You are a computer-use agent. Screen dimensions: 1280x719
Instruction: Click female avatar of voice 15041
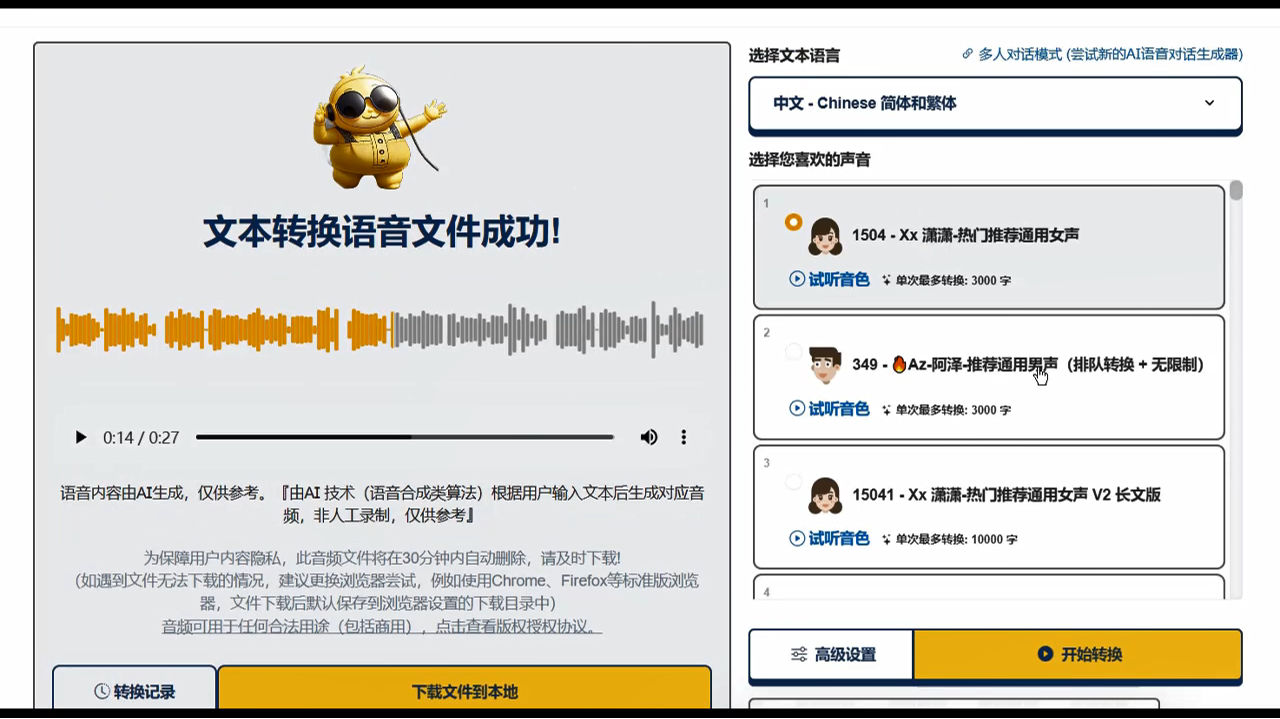pos(825,495)
